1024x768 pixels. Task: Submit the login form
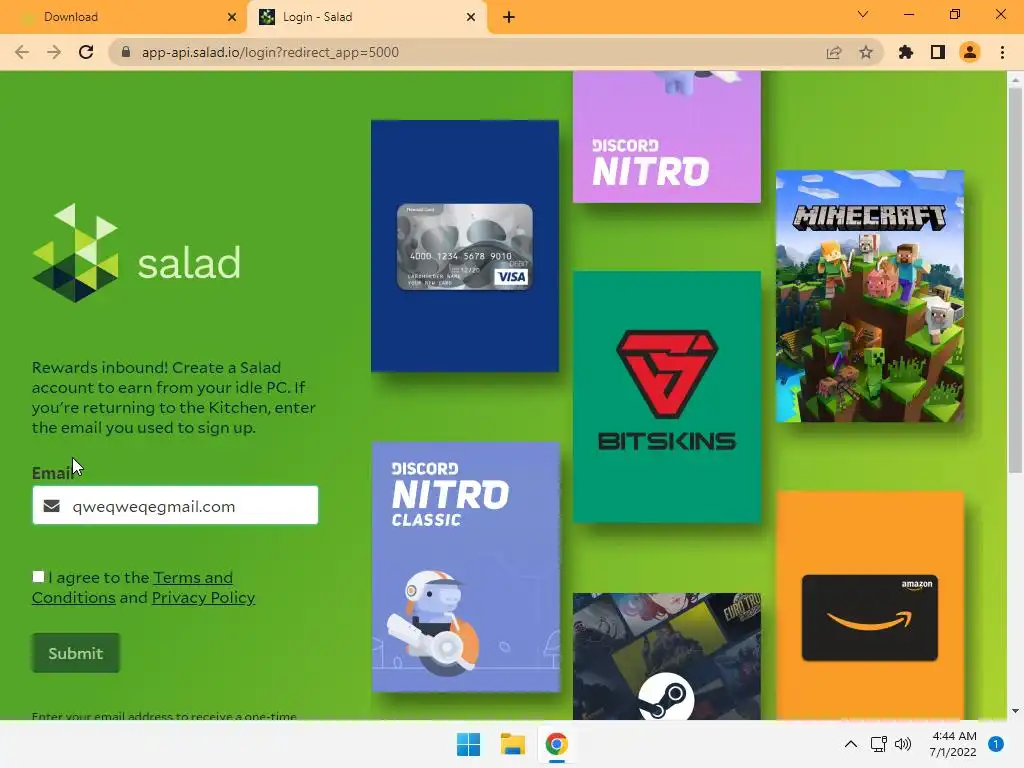[76, 652]
